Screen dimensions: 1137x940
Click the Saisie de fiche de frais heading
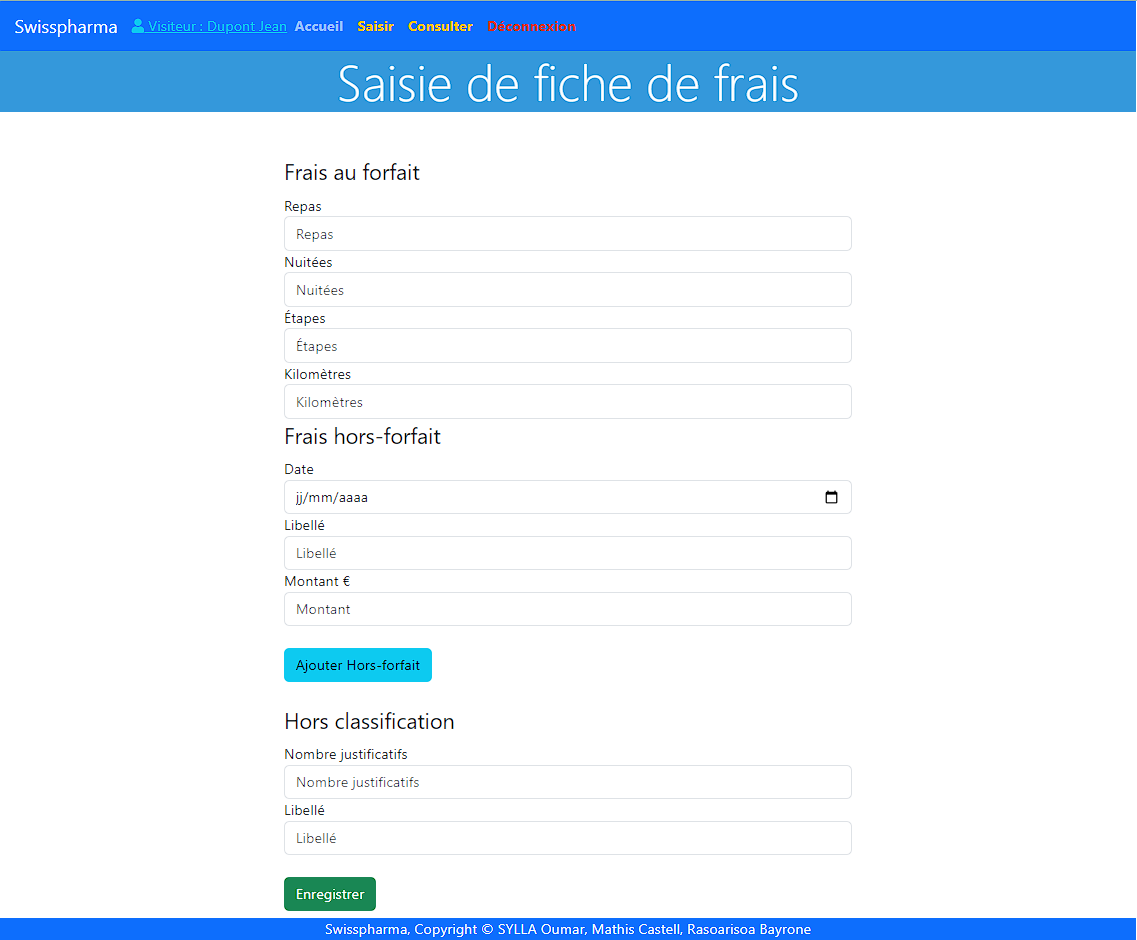click(x=568, y=83)
